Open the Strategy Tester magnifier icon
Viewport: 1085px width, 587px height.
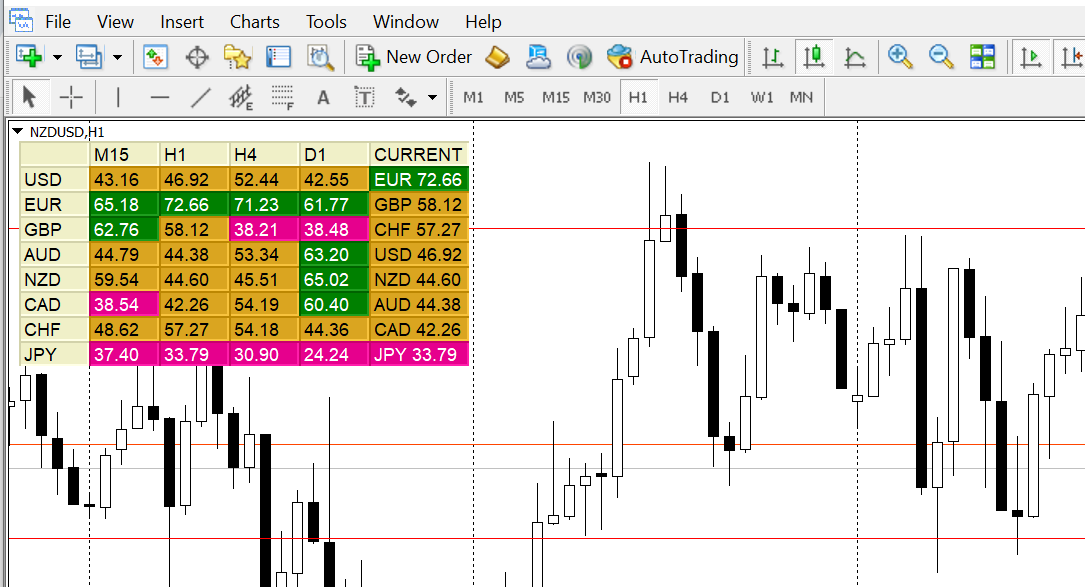coord(320,57)
